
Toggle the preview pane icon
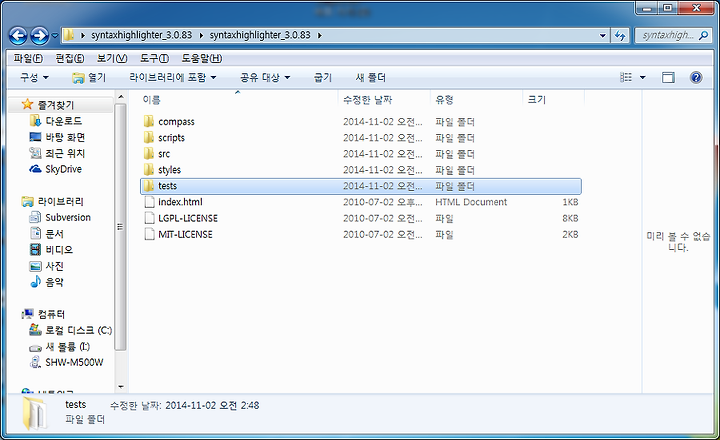click(x=668, y=77)
